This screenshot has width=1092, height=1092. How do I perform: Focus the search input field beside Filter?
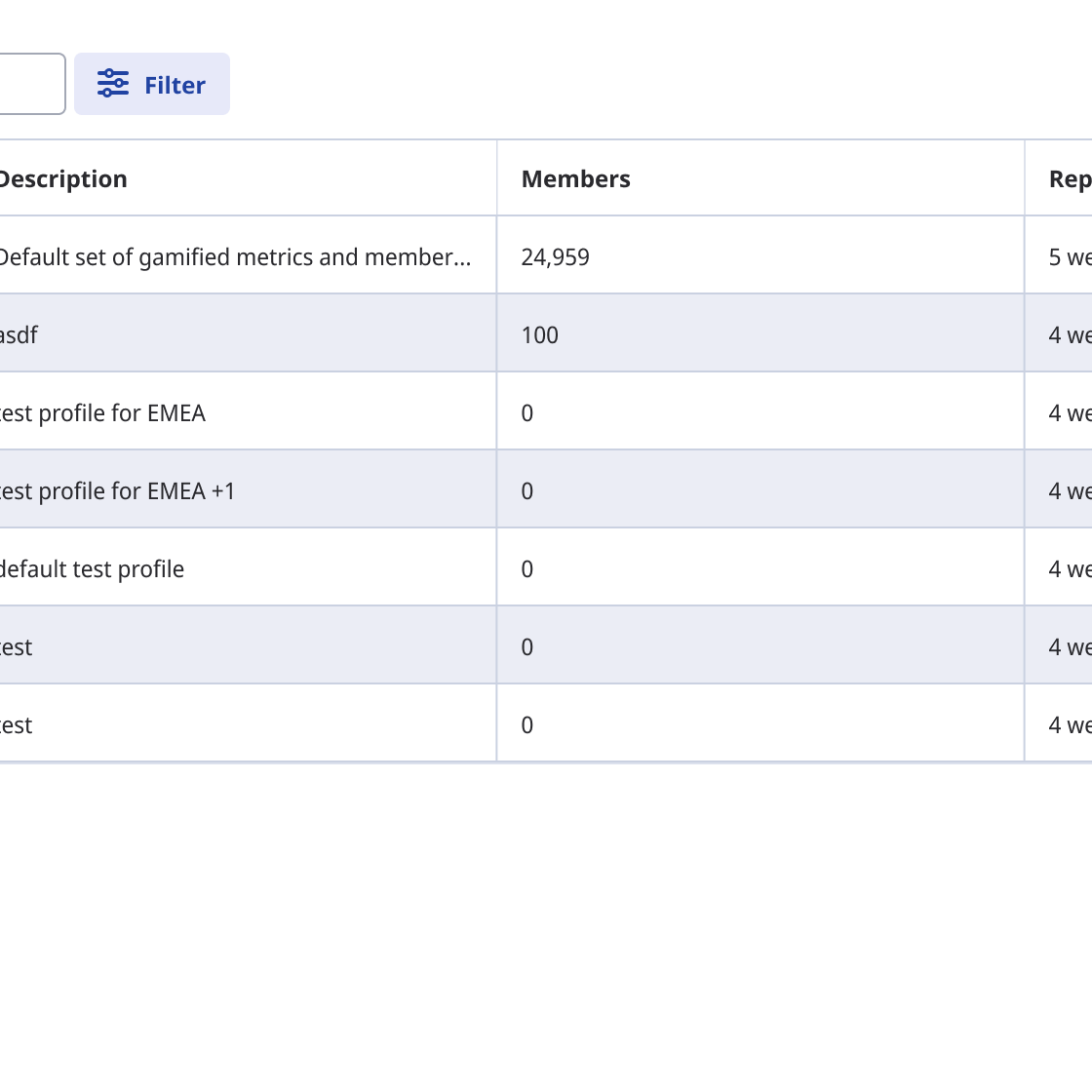(32, 84)
